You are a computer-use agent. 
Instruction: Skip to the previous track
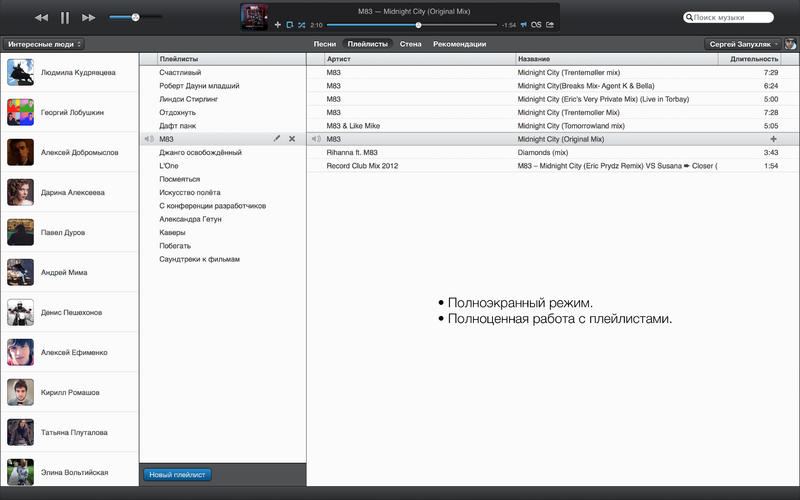point(41,18)
